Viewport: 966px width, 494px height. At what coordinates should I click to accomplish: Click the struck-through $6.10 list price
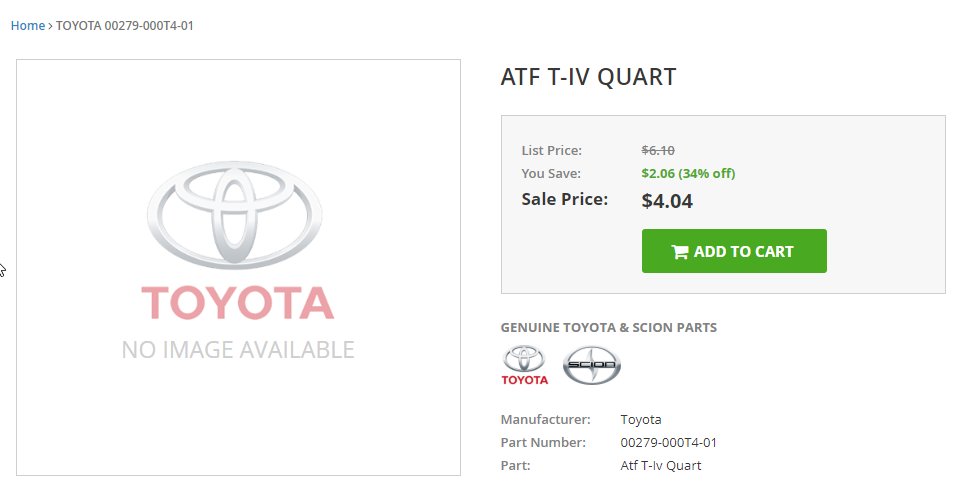(658, 150)
